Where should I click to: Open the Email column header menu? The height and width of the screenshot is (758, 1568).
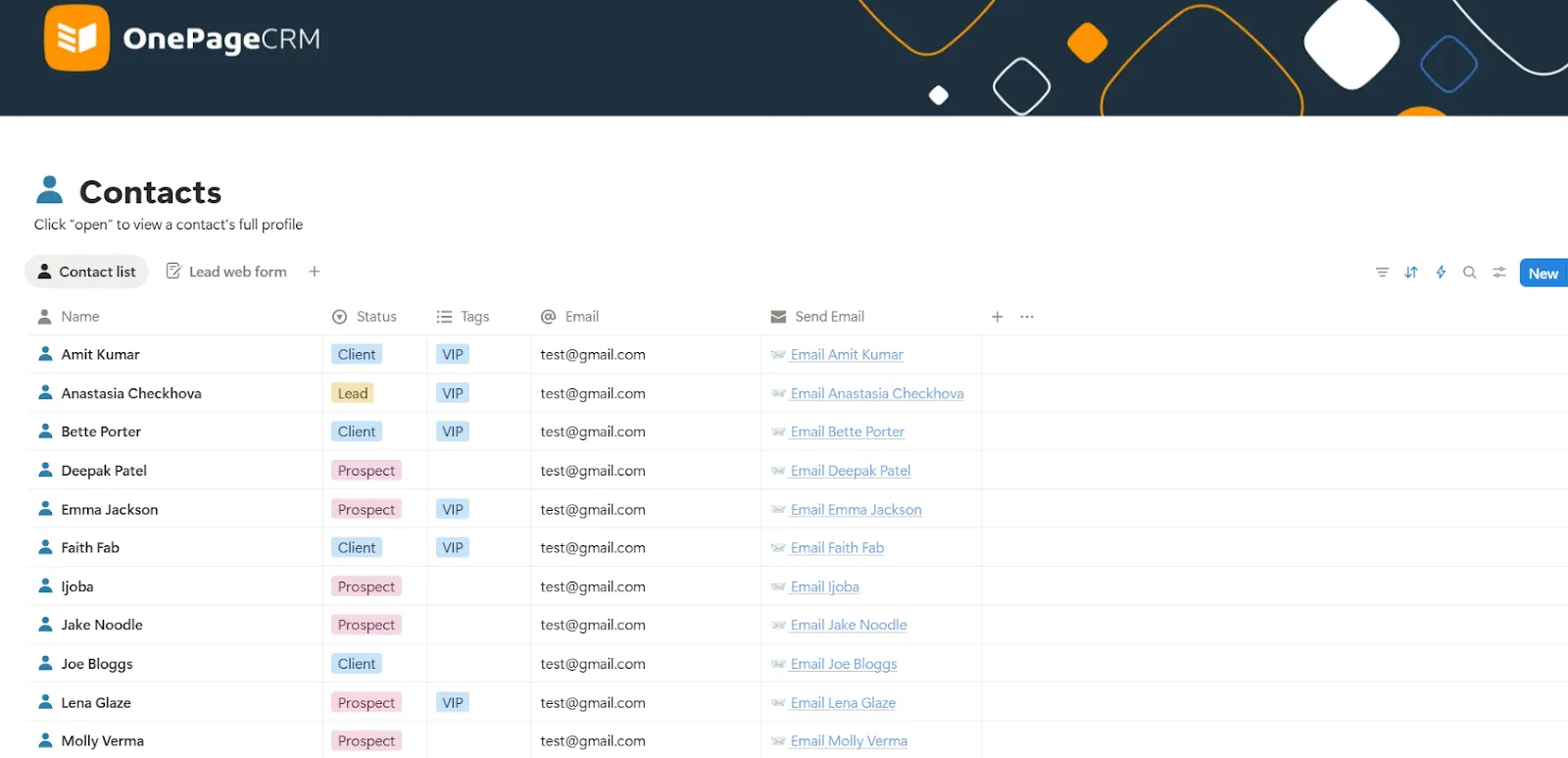click(569, 317)
